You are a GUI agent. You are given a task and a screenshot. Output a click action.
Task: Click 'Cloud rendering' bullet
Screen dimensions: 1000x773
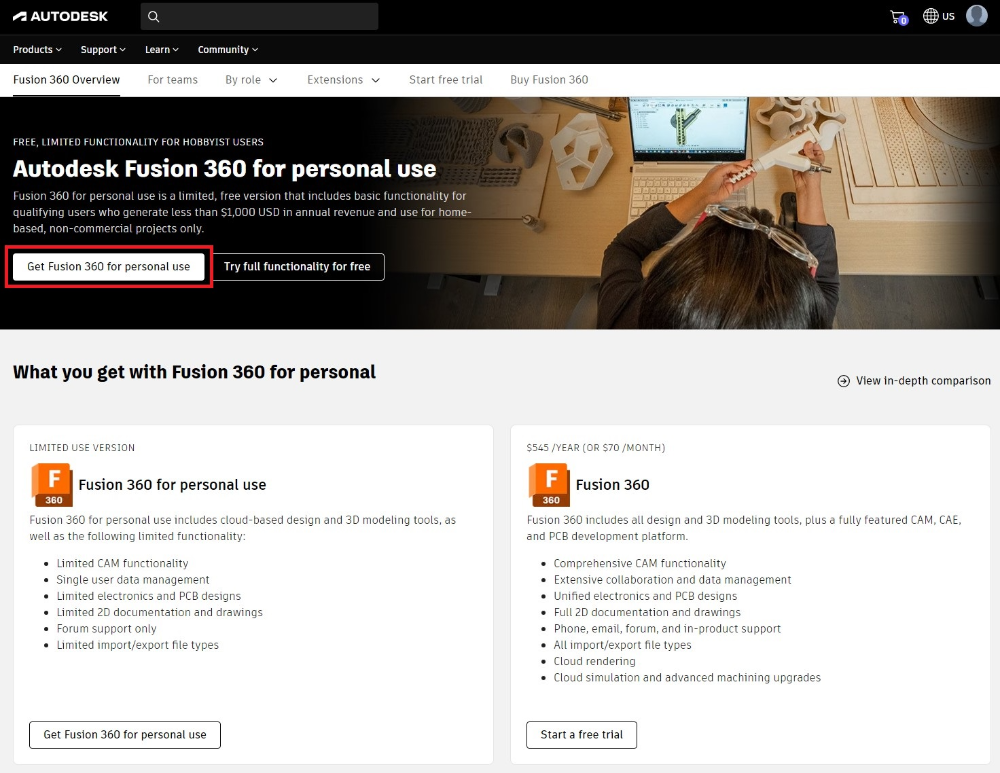594,661
